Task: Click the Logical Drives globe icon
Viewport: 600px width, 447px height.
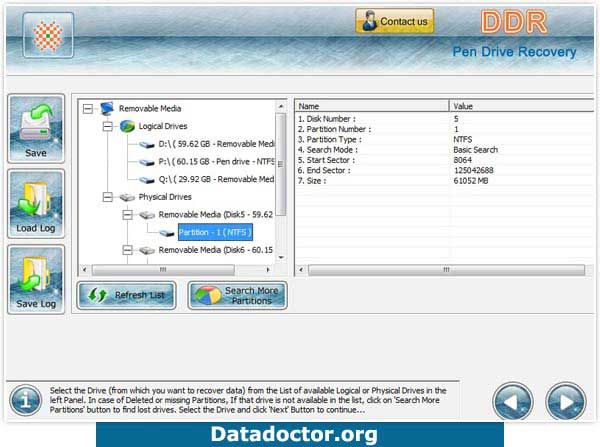Action: [x=127, y=126]
